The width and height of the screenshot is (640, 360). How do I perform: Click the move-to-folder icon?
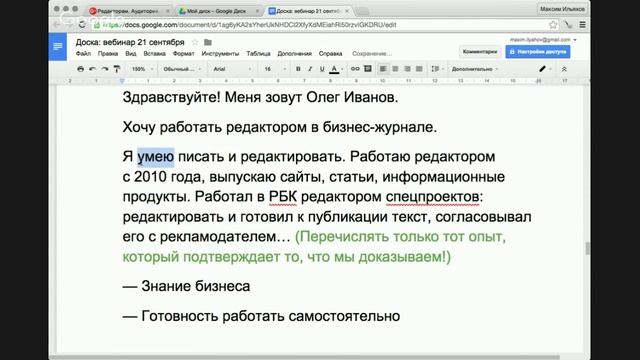point(208,42)
